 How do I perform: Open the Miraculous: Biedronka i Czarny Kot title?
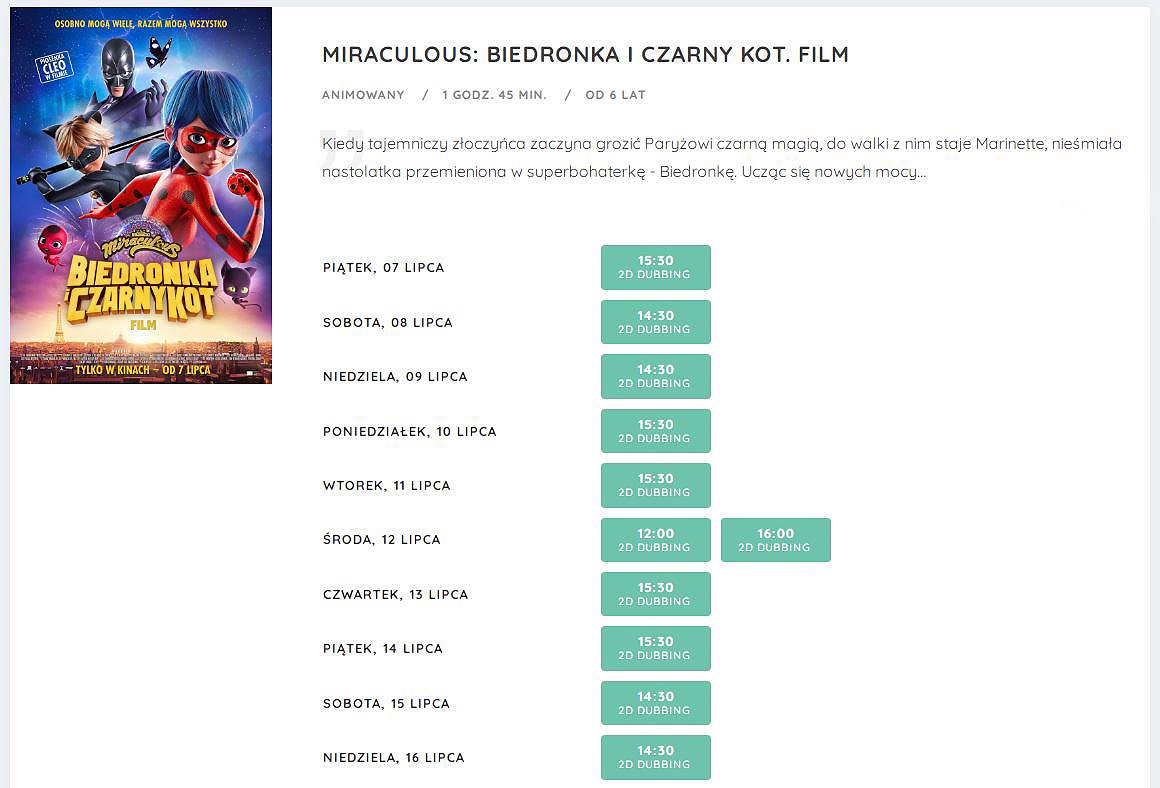pos(585,55)
